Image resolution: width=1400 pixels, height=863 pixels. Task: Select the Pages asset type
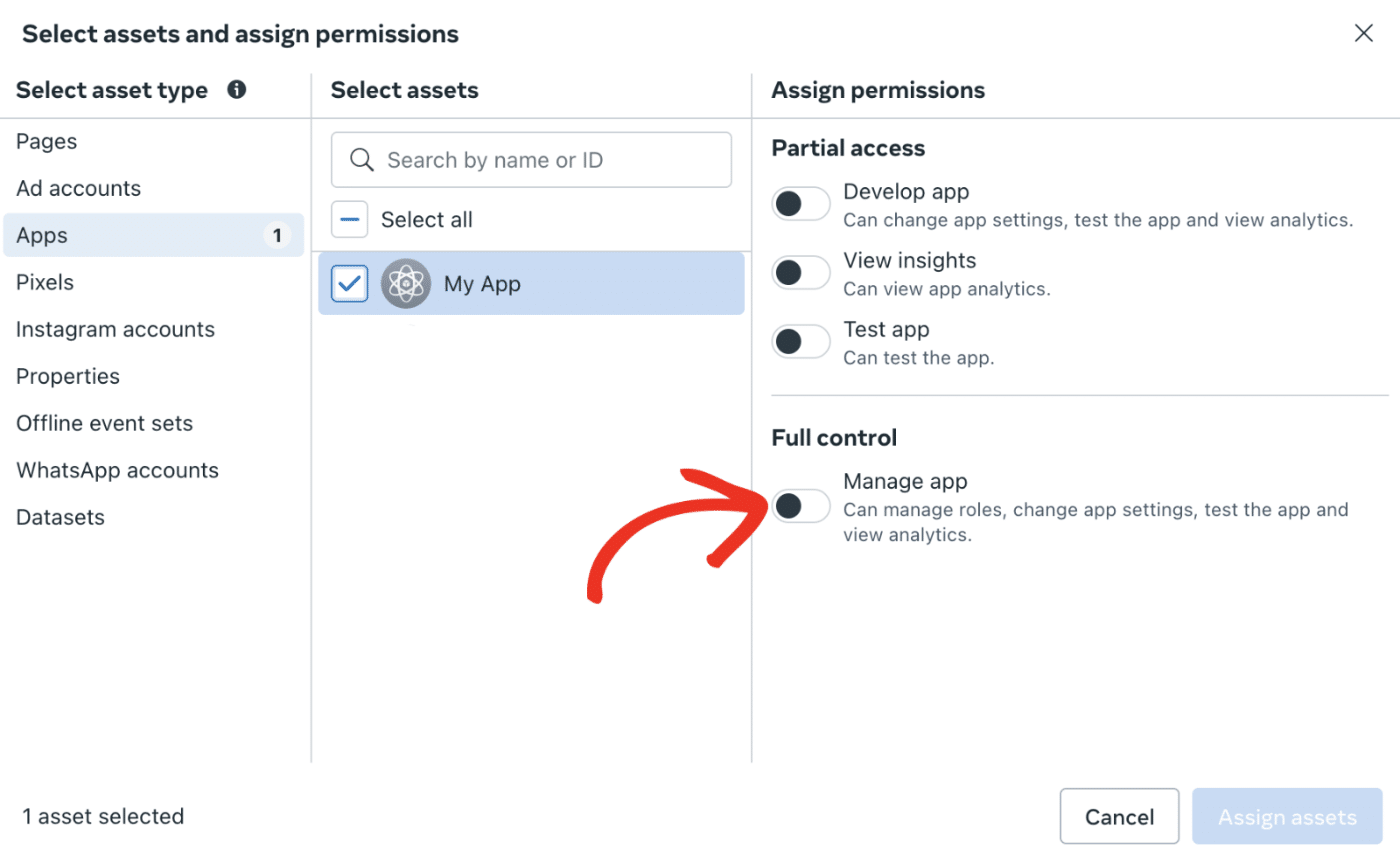(x=46, y=141)
